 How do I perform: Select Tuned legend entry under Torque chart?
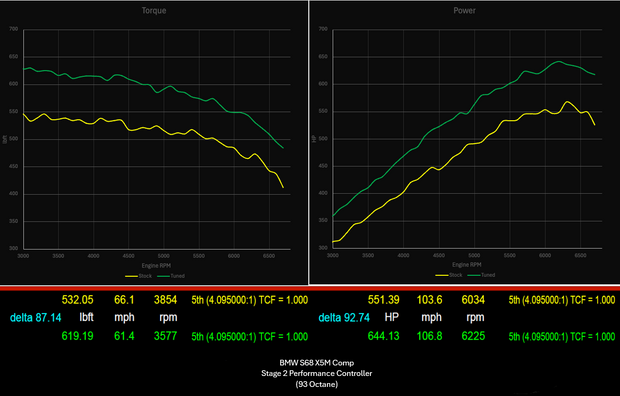171,276
